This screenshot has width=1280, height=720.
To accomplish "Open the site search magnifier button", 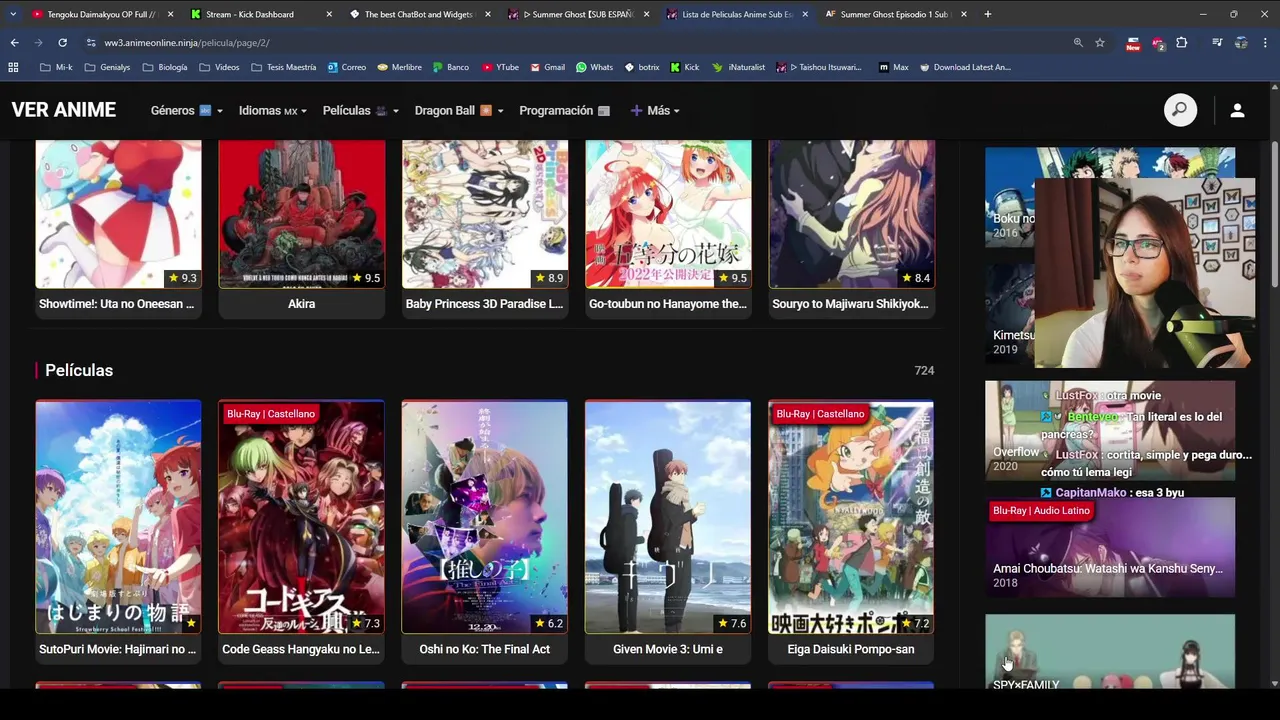I will coord(1180,110).
